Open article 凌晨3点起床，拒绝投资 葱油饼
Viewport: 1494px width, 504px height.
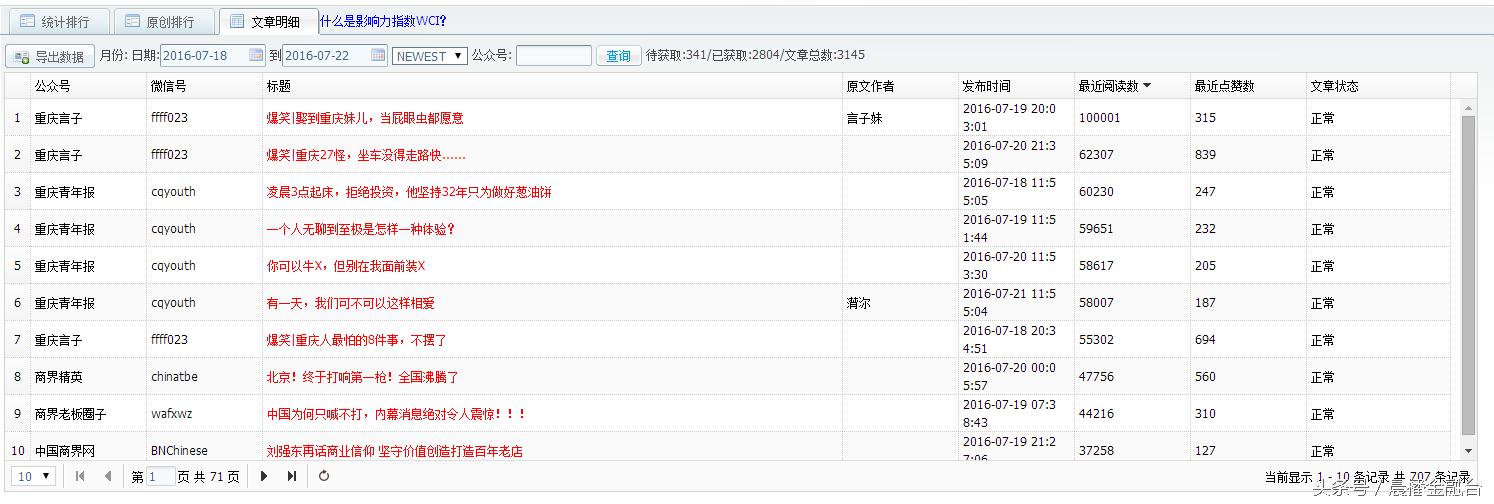pos(408,192)
